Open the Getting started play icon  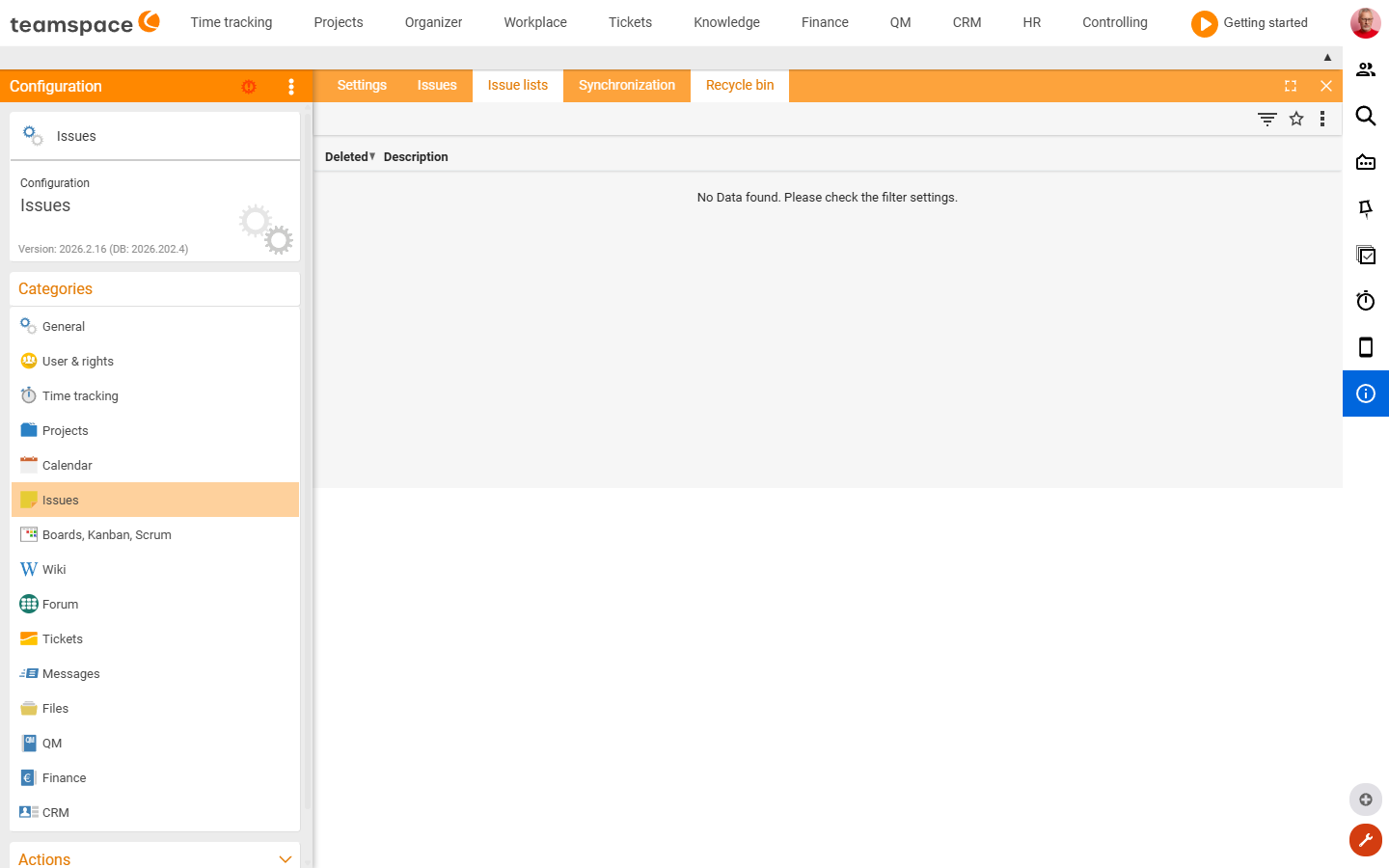tap(1204, 23)
